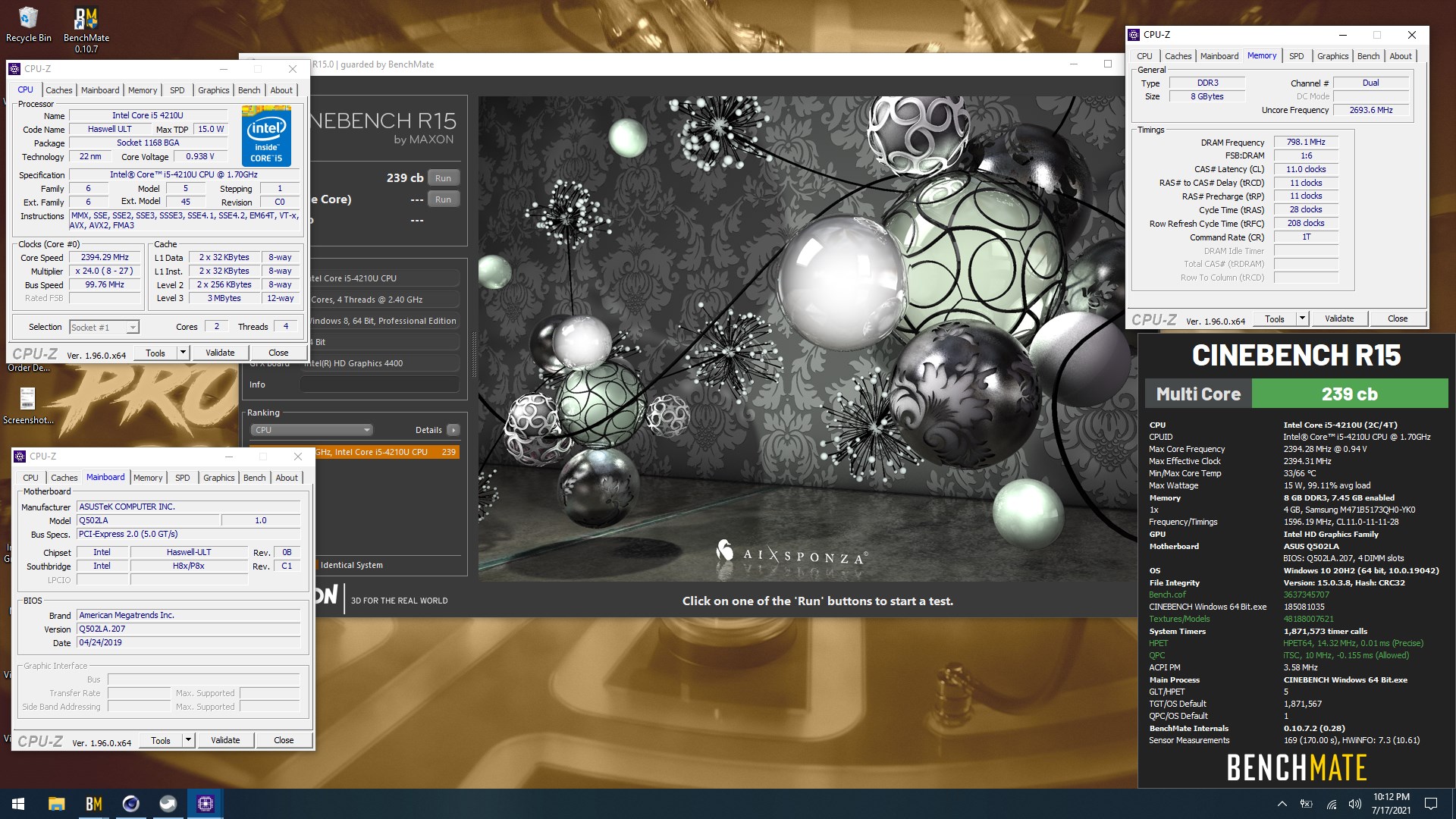
Task: Open File Explorer from the taskbar
Action: tap(56, 804)
